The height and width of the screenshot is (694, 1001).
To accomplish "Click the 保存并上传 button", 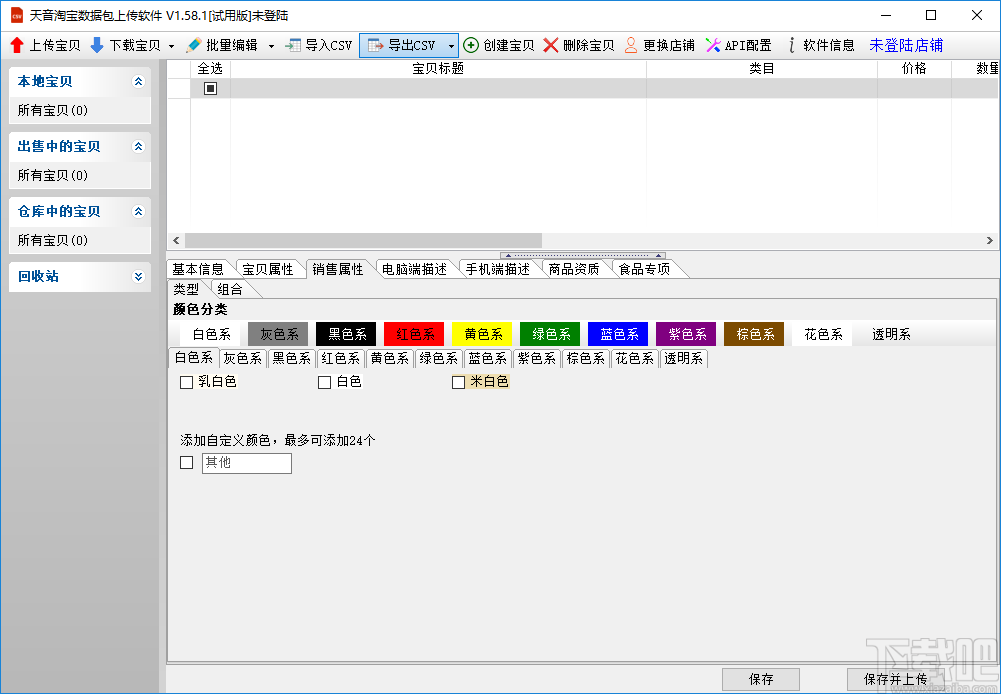I will 895,679.
